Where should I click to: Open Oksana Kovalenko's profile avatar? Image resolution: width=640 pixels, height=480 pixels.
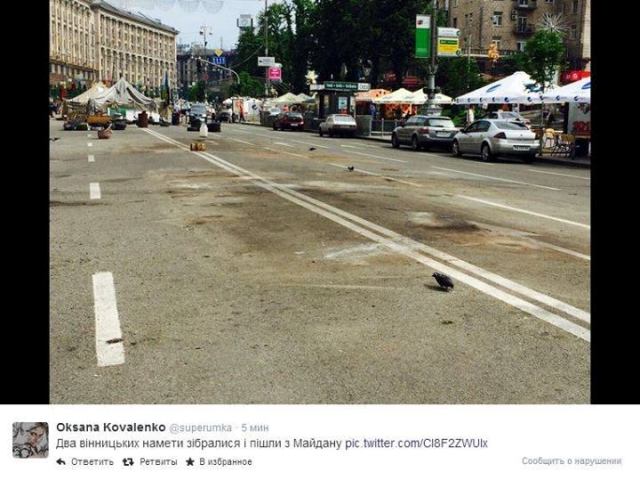point(31,440)
